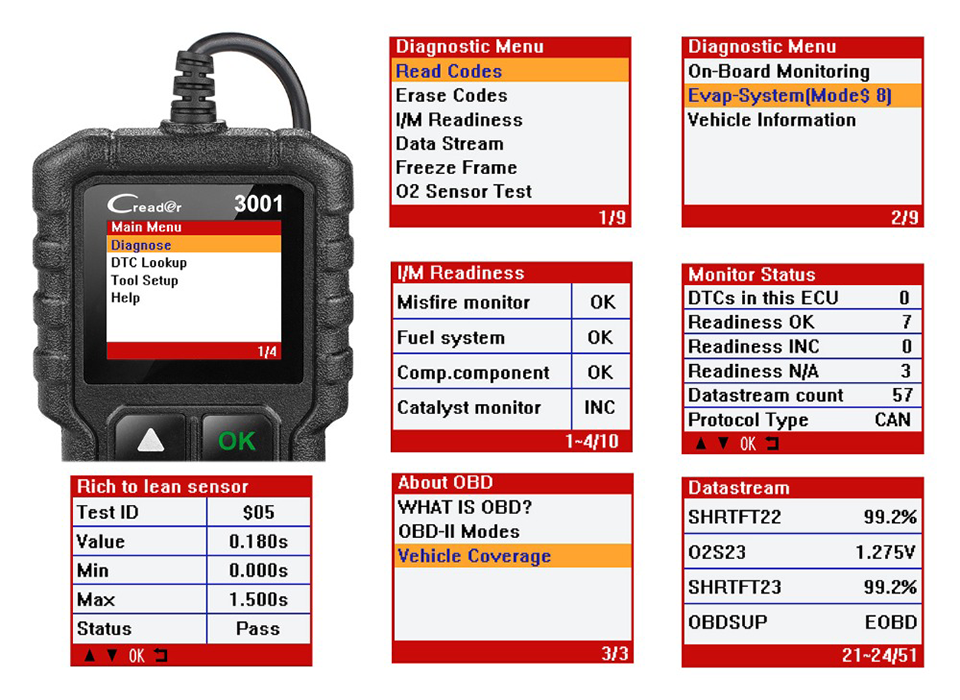Click up arrow in Rich to lean sensor footer
This screenshot has height=700, width=960.
tap(88, 655)
